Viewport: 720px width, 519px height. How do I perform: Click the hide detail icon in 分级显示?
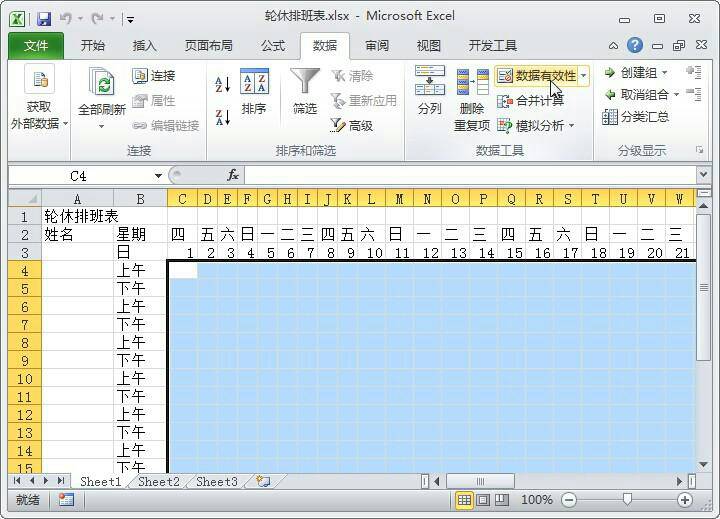(x=693, y=94)
